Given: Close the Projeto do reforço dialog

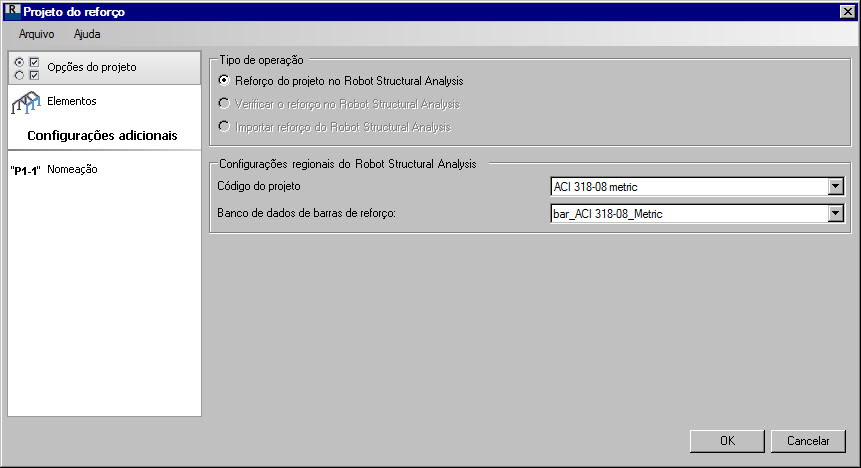Looking at the screenshot, I should coord(847,12).
